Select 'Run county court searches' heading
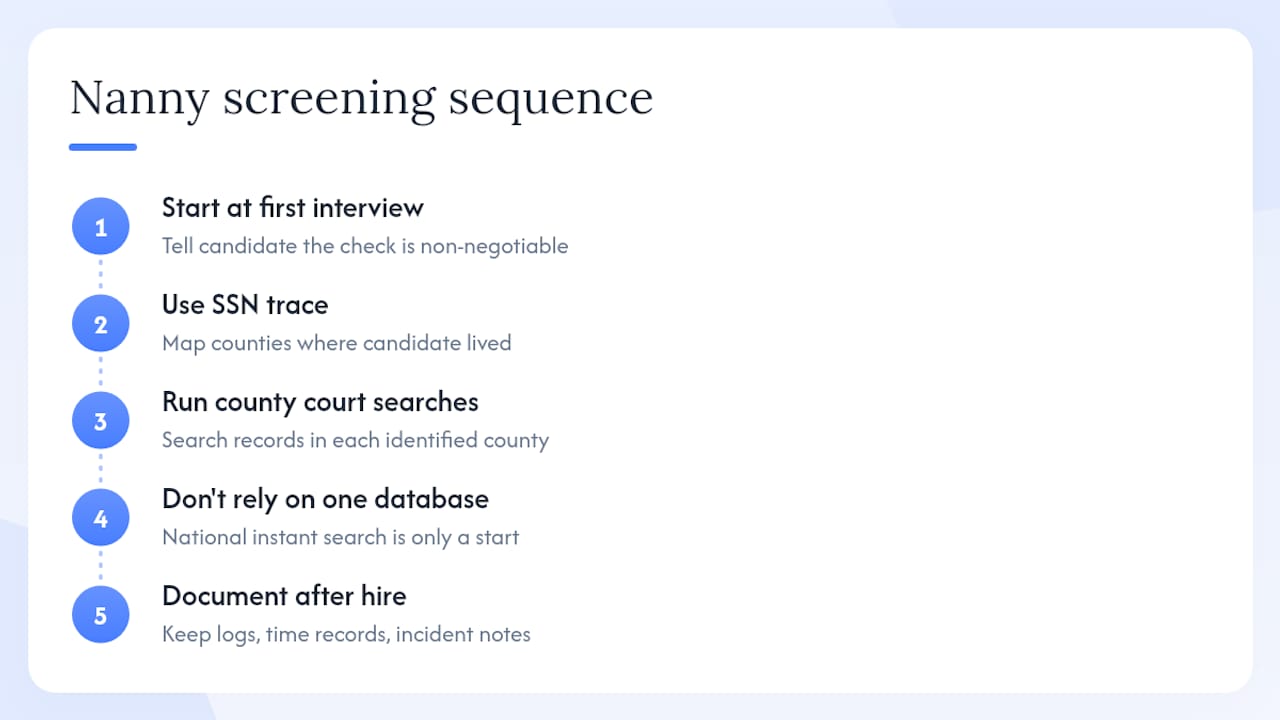Viewport: 1280px width, 720px height. pyautogui.click(x=320, y=402)
